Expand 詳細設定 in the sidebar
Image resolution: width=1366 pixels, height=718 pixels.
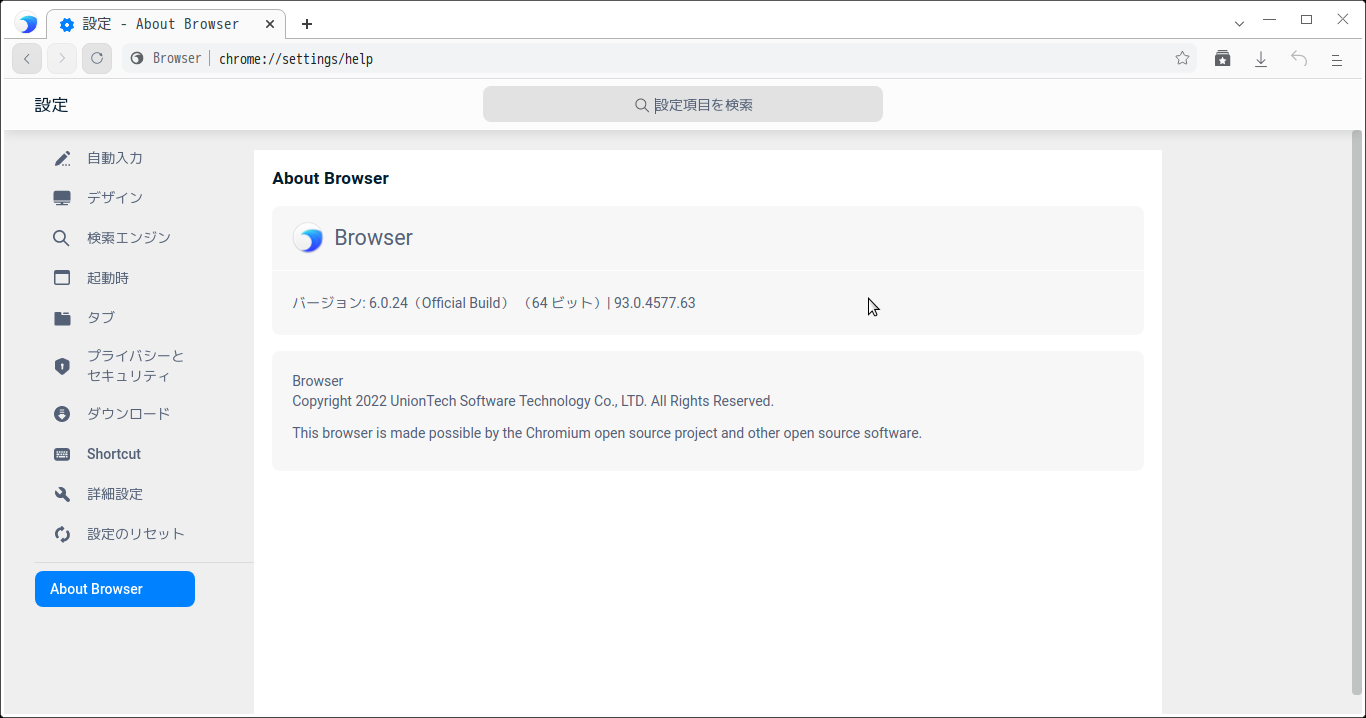click(x=115, y=494)
